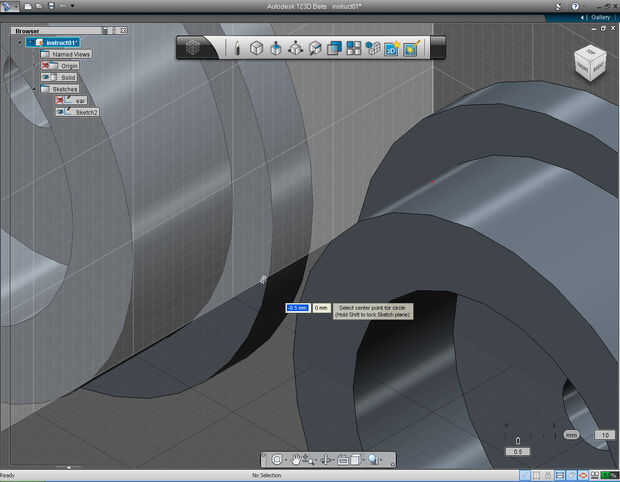Screen dimensions: 620x482
Task: Open the Gallery panel tab
Action: pos(599,17)
